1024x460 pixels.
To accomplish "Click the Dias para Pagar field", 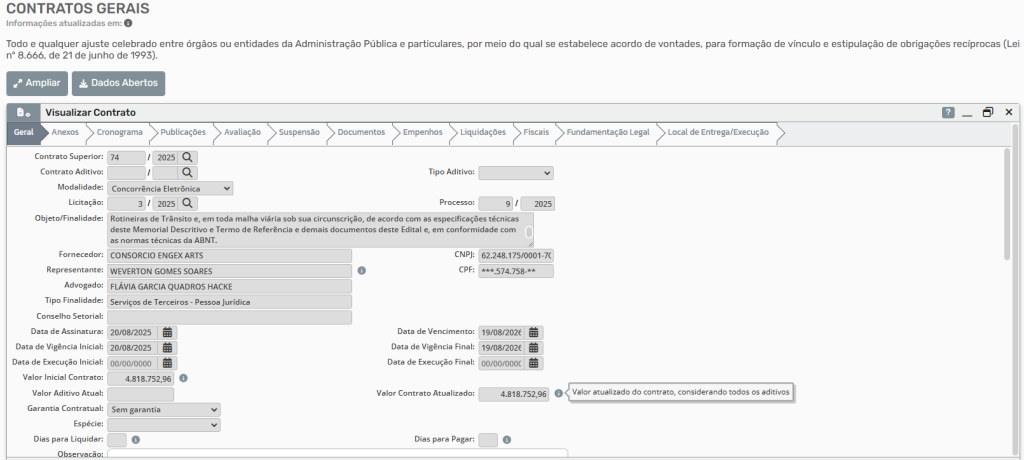I will (488, 440).
